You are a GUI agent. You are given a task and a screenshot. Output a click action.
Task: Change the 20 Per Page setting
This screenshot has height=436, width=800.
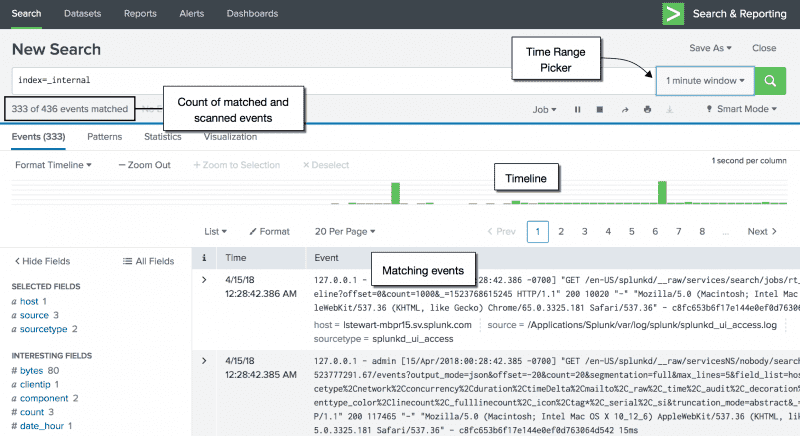click(x=345, y=232)
